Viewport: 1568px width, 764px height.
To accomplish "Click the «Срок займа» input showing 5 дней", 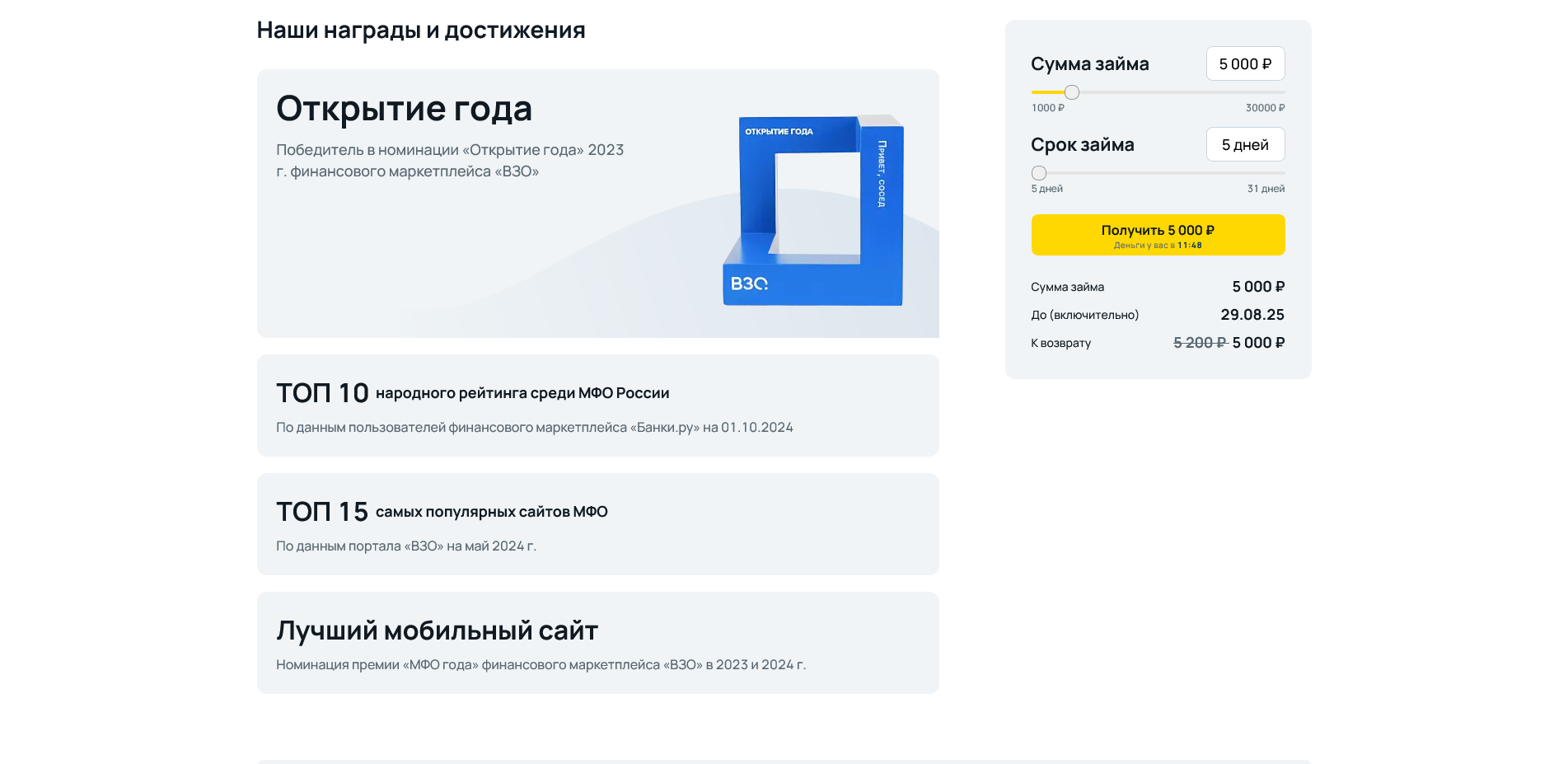I will [1245, 144].
